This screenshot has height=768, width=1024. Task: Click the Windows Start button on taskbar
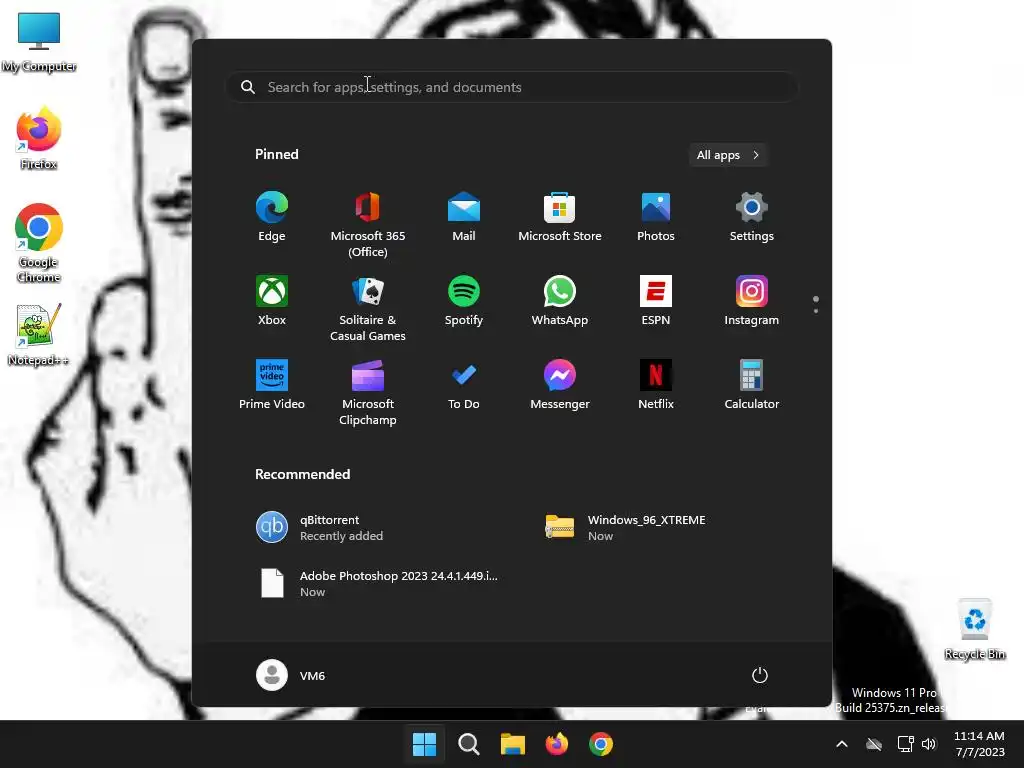424,744
